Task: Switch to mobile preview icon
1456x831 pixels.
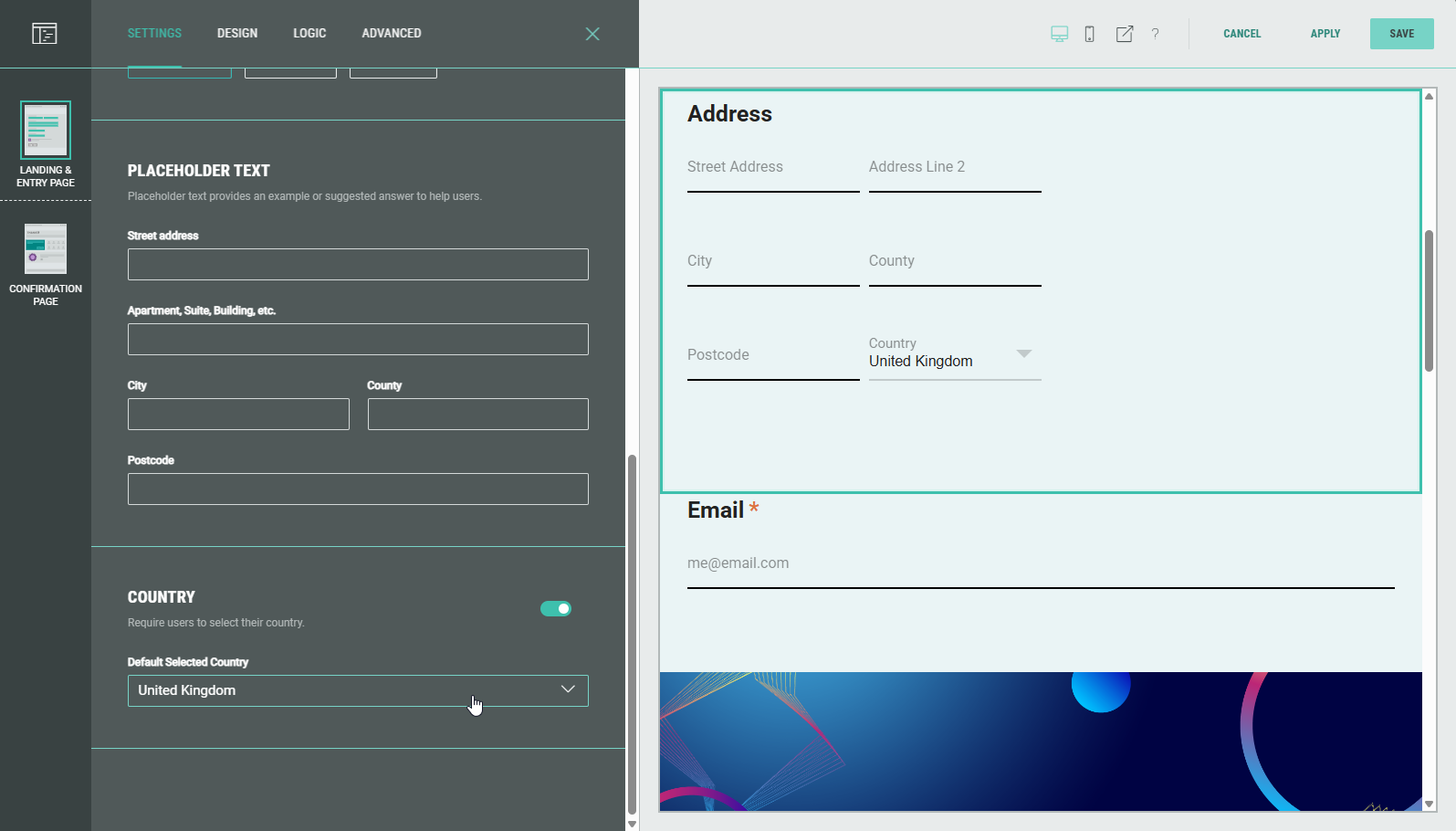Action: point(1089,34)
